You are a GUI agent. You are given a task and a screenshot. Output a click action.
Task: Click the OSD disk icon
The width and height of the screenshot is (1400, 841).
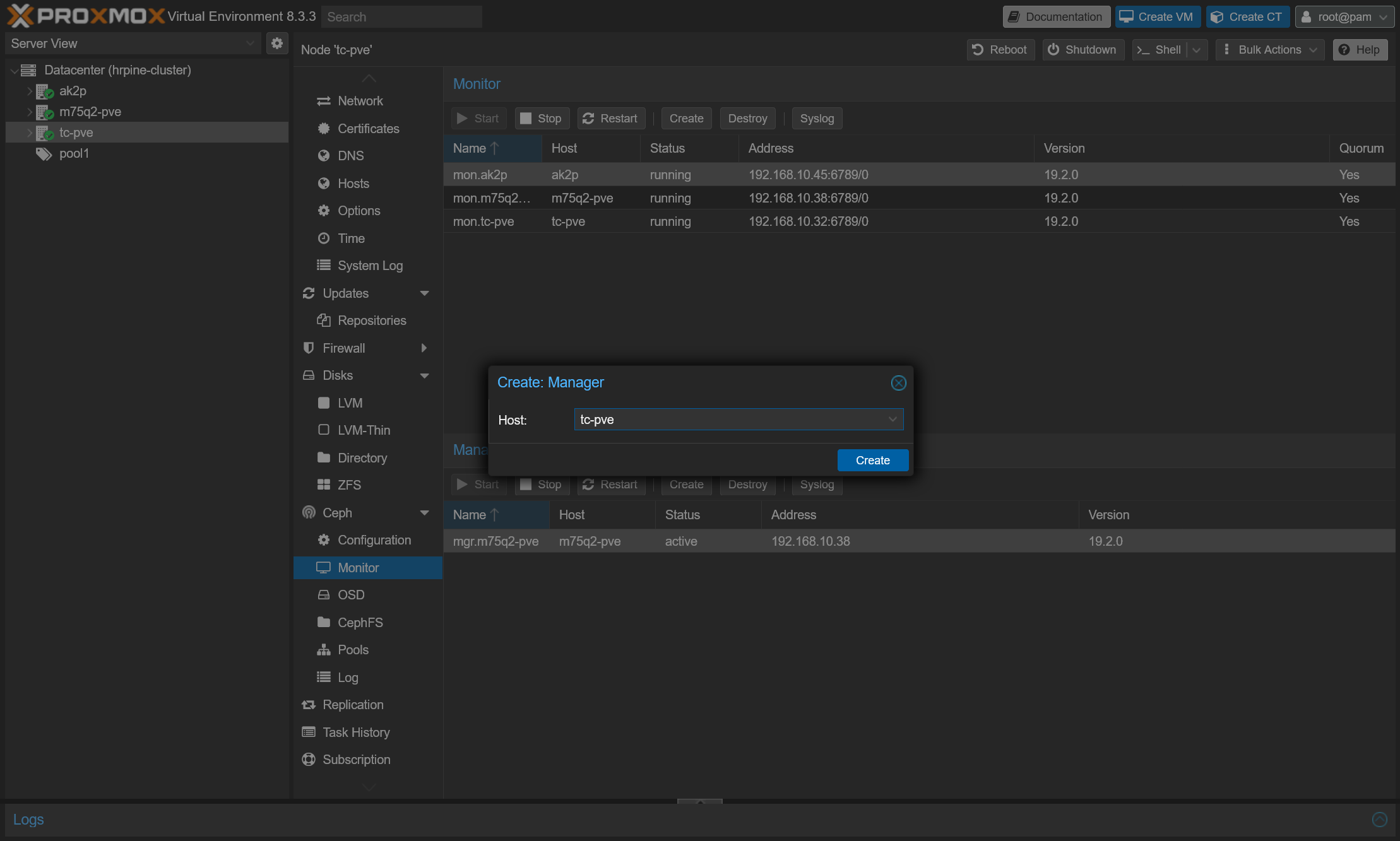[324, 595]
